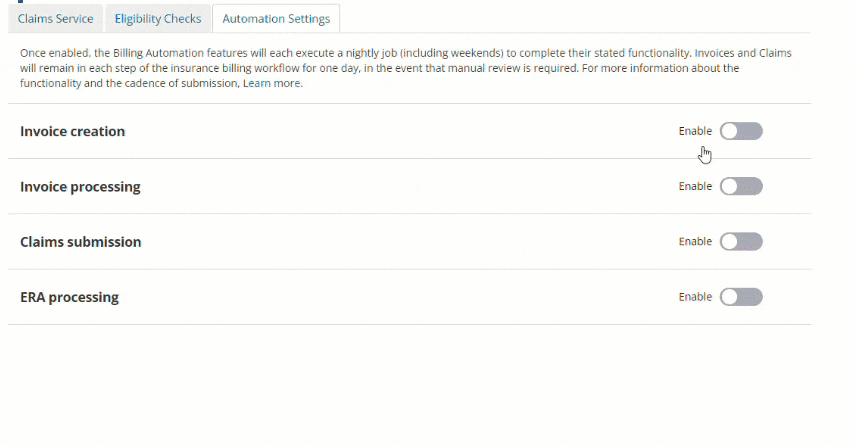Screen dimensions: 856x446
Task: Enable the Invoice creation toggle
Action: (x=741, y=131)
